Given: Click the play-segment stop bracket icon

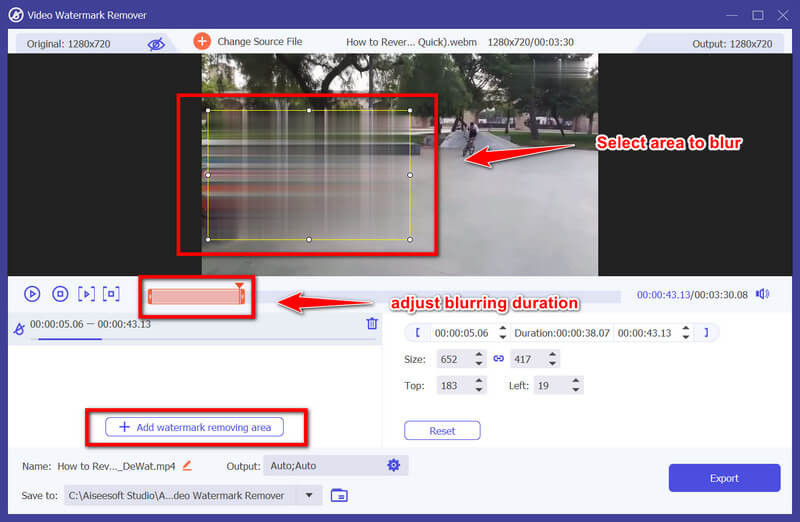Looking at the screenshot, I should 111,294.
